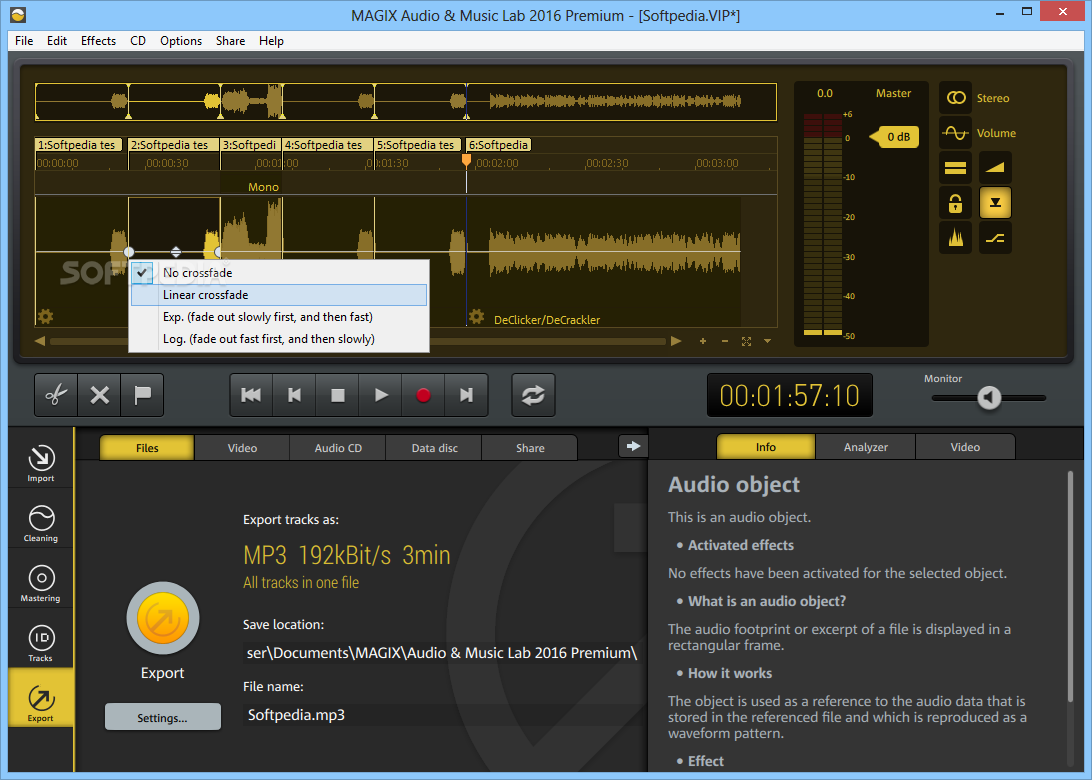
Task: Open the CD menu
Action: pyautogui.click(x=138, y=40)
